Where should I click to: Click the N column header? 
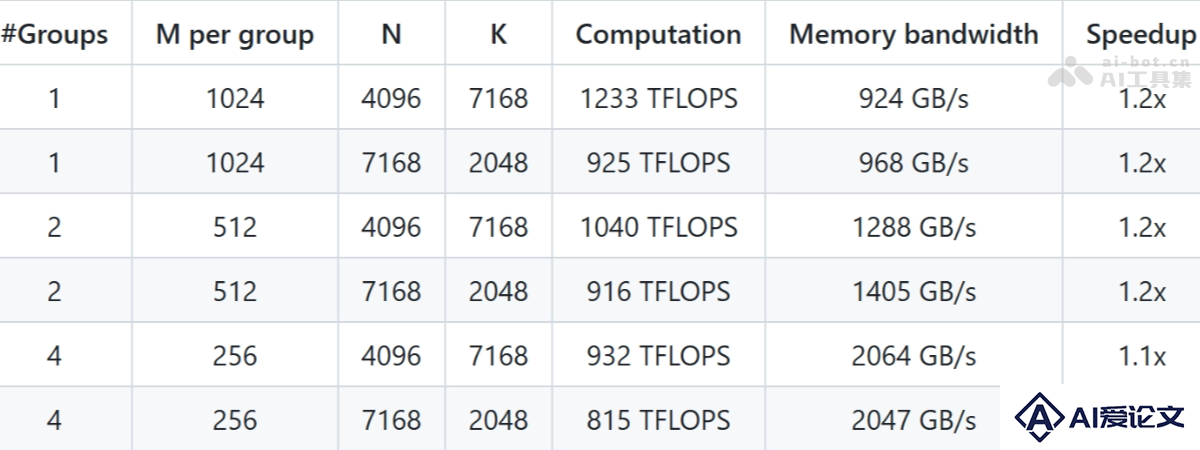[391, 34]
